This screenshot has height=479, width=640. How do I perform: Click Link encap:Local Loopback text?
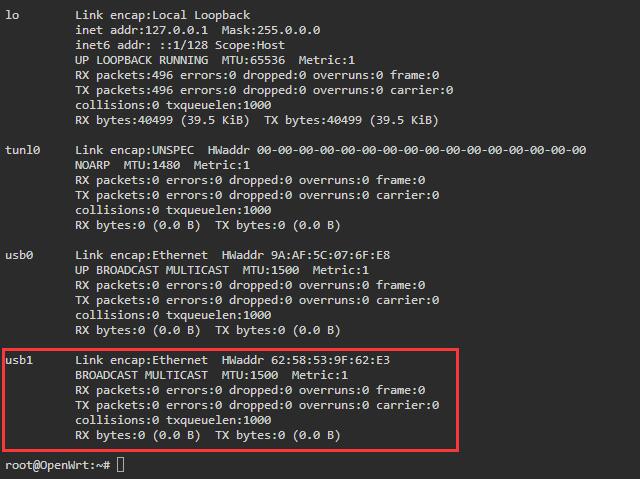(x=162, y=16)
